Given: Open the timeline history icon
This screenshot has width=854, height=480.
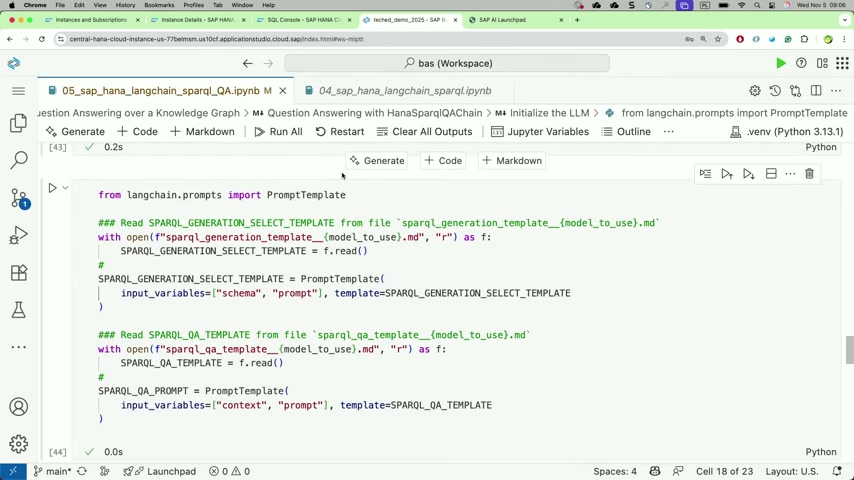Looking at the screenshot, I should point(775,91).
